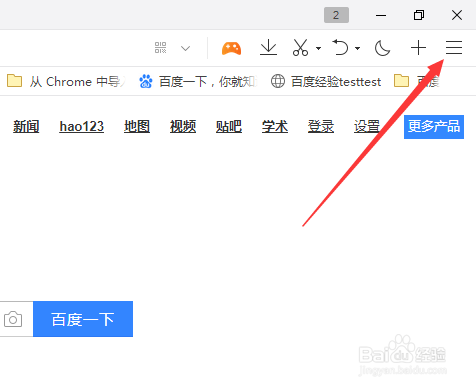The width and height of the screenshot is (476, 388).
Task: Click the plus add-extension icon
Action: coord(418,48)
